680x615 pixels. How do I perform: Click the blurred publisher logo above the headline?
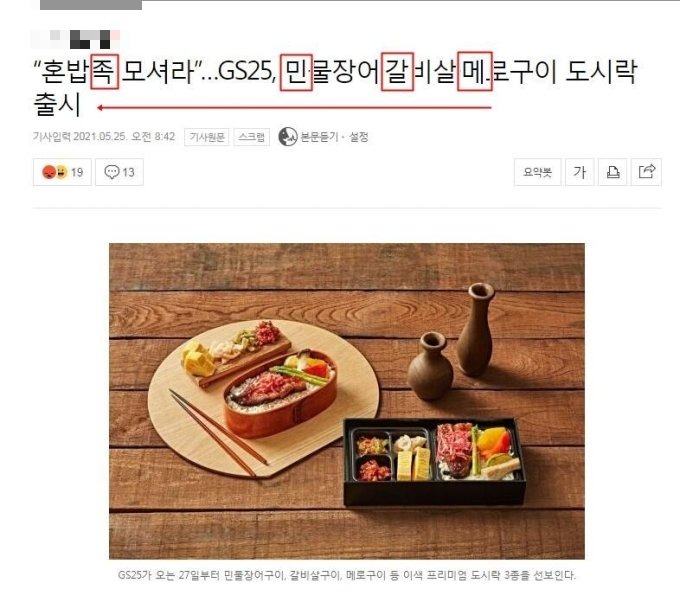pos(76,39)
